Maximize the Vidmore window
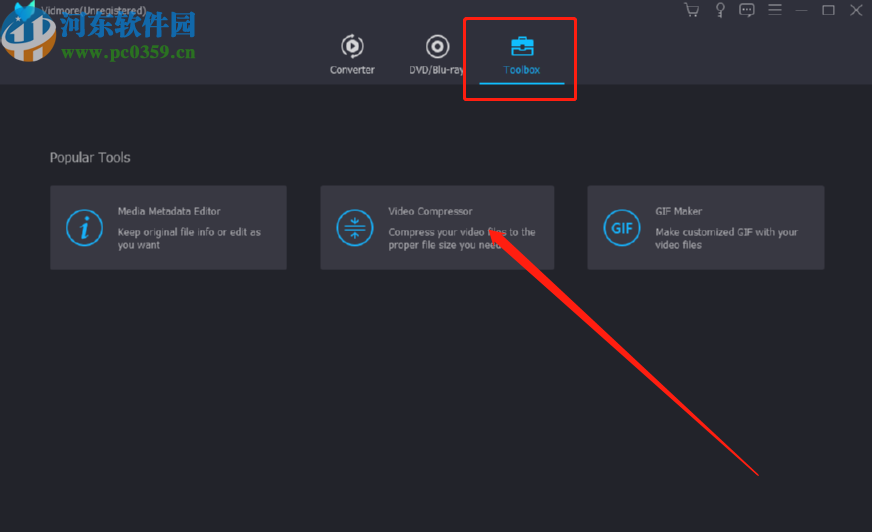Viewport: 872px width, 532px height. tap(829, 10)
